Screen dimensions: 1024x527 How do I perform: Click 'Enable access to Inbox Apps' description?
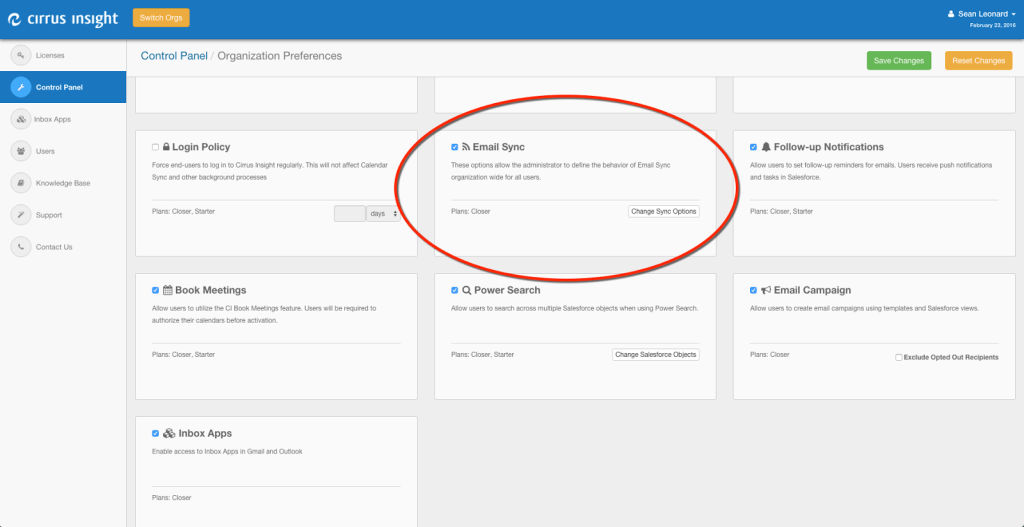227,451
